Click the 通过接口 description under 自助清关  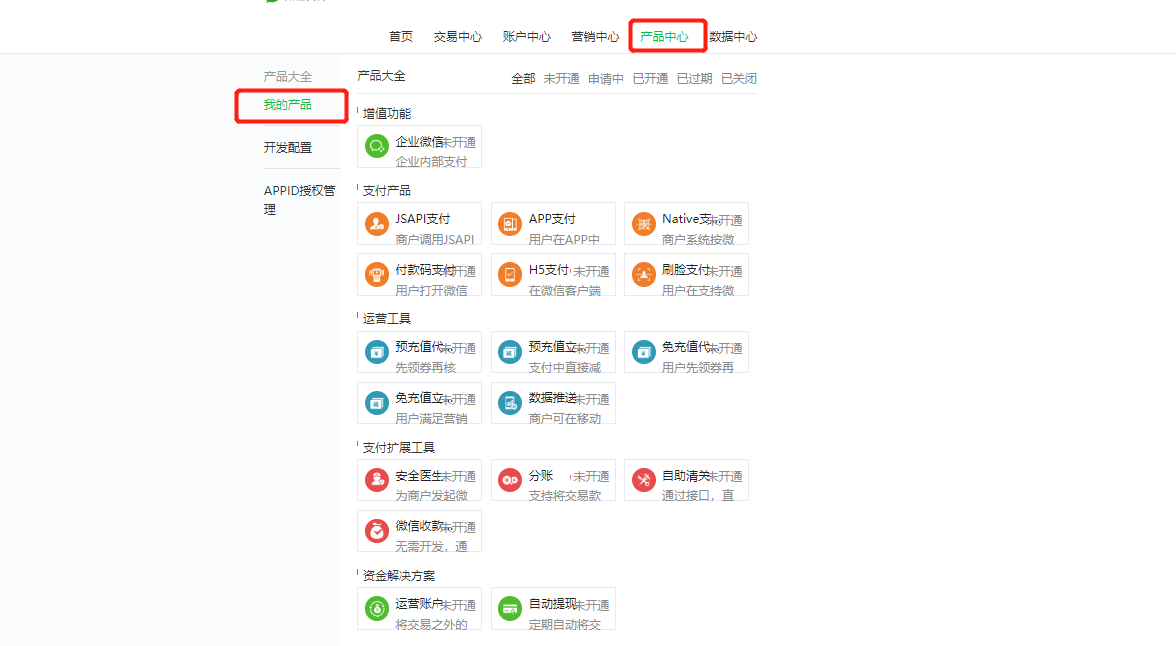pos(698,495)
